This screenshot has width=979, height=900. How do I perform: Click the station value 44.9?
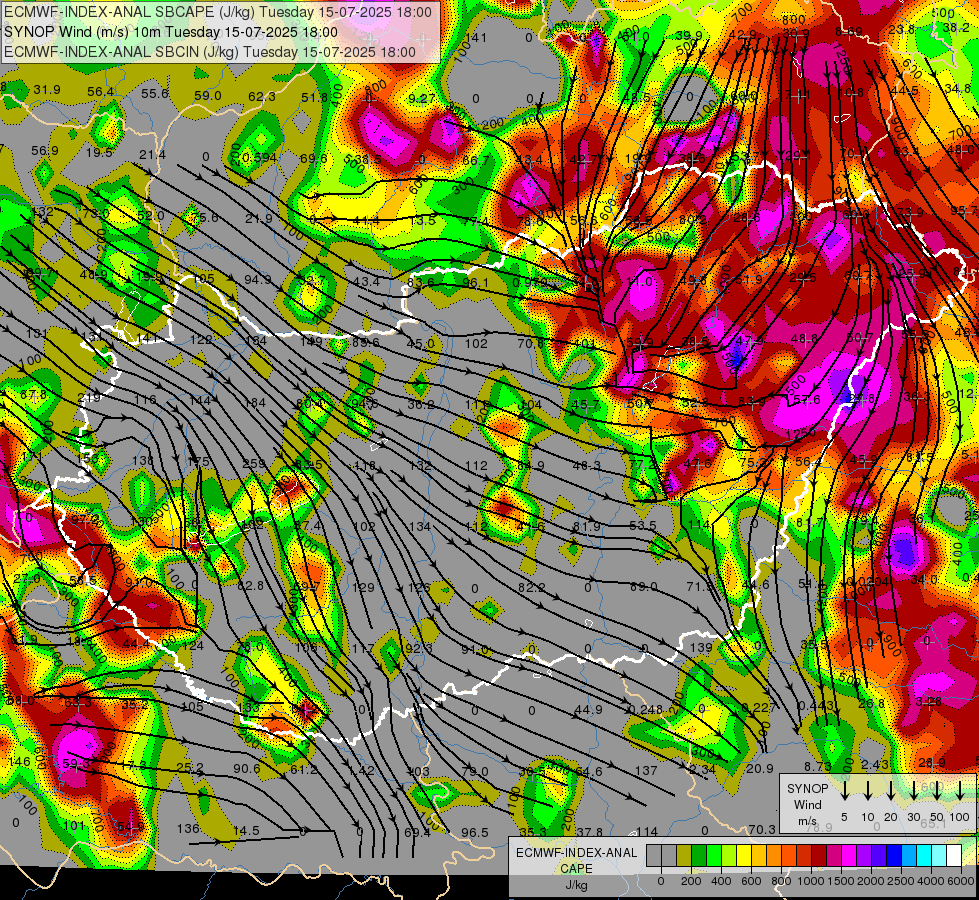coord(589,710)
